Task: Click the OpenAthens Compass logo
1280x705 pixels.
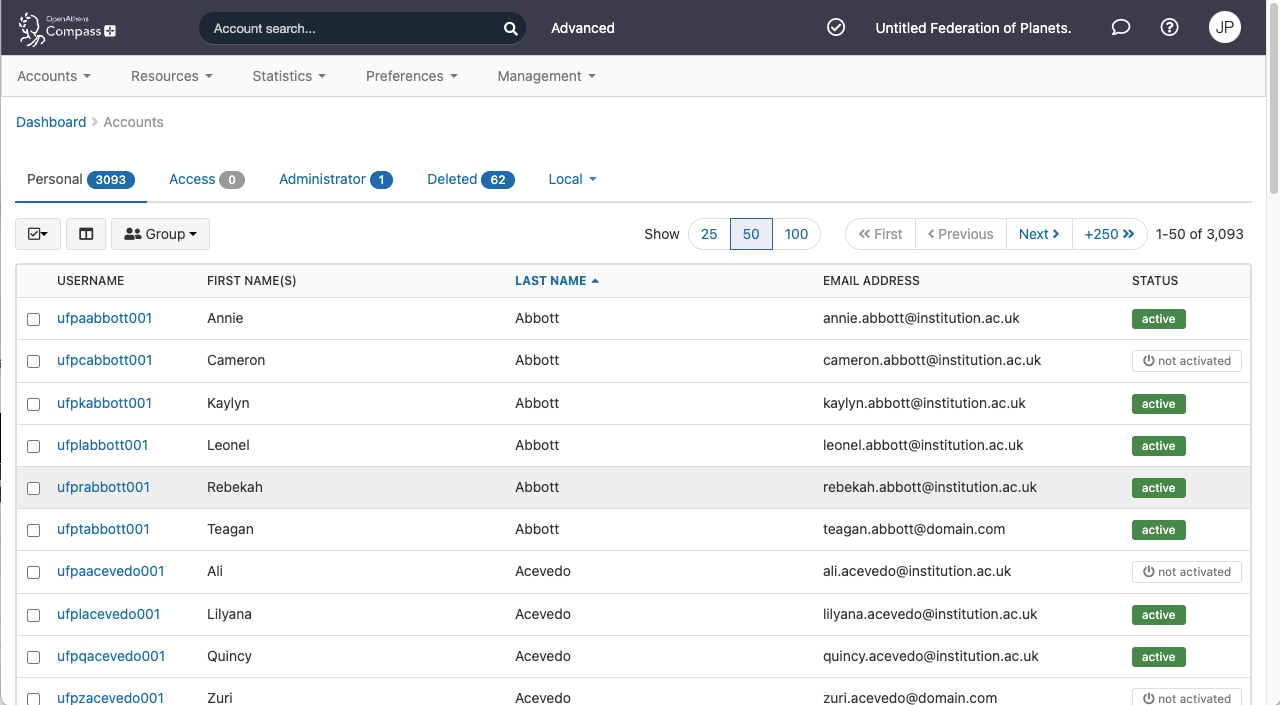Action: pos(68,28)
